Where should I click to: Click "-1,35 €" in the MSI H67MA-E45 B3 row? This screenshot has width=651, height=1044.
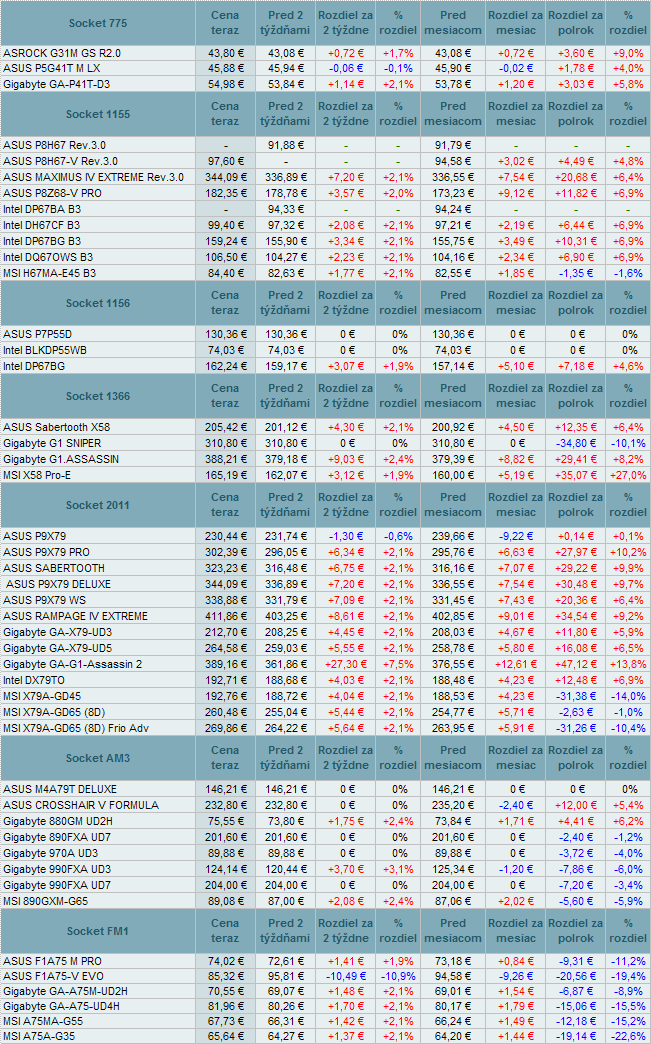tap(576, 273)
